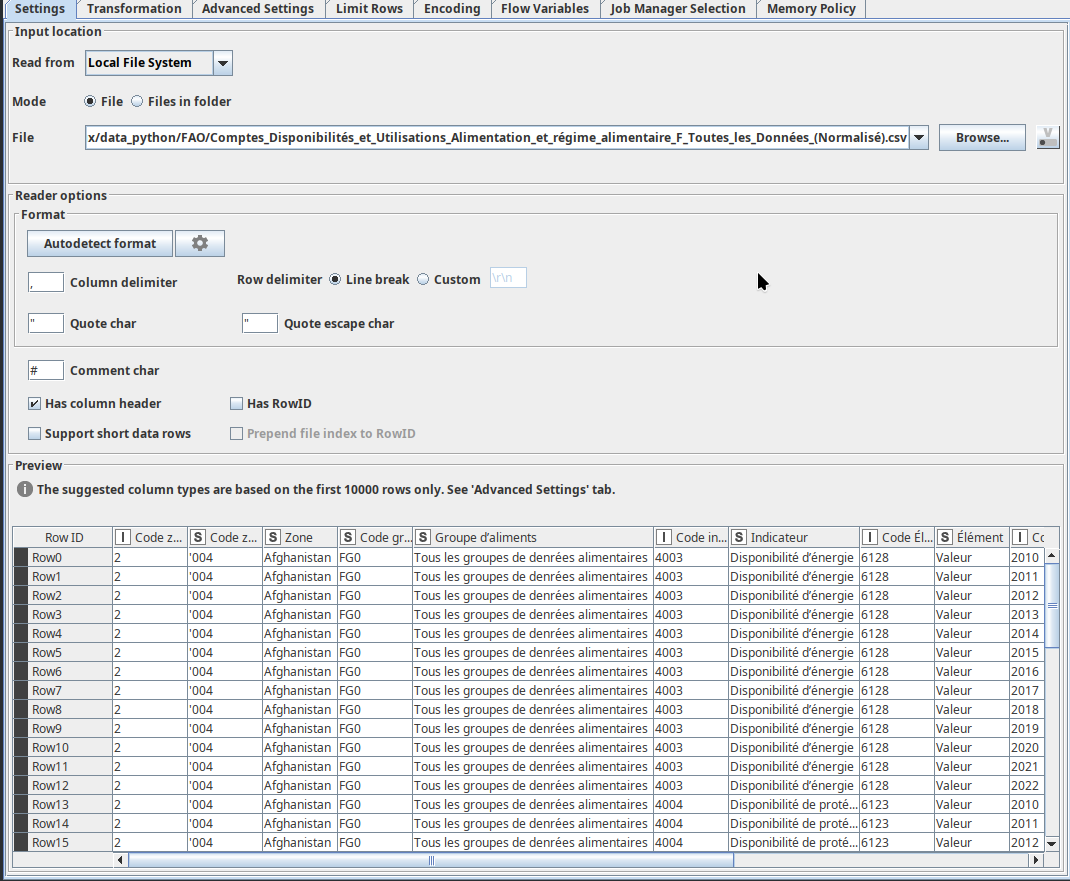Open the Read from dropdown
The width and height of the screenshot is (1070, 881).
[222, 63]
